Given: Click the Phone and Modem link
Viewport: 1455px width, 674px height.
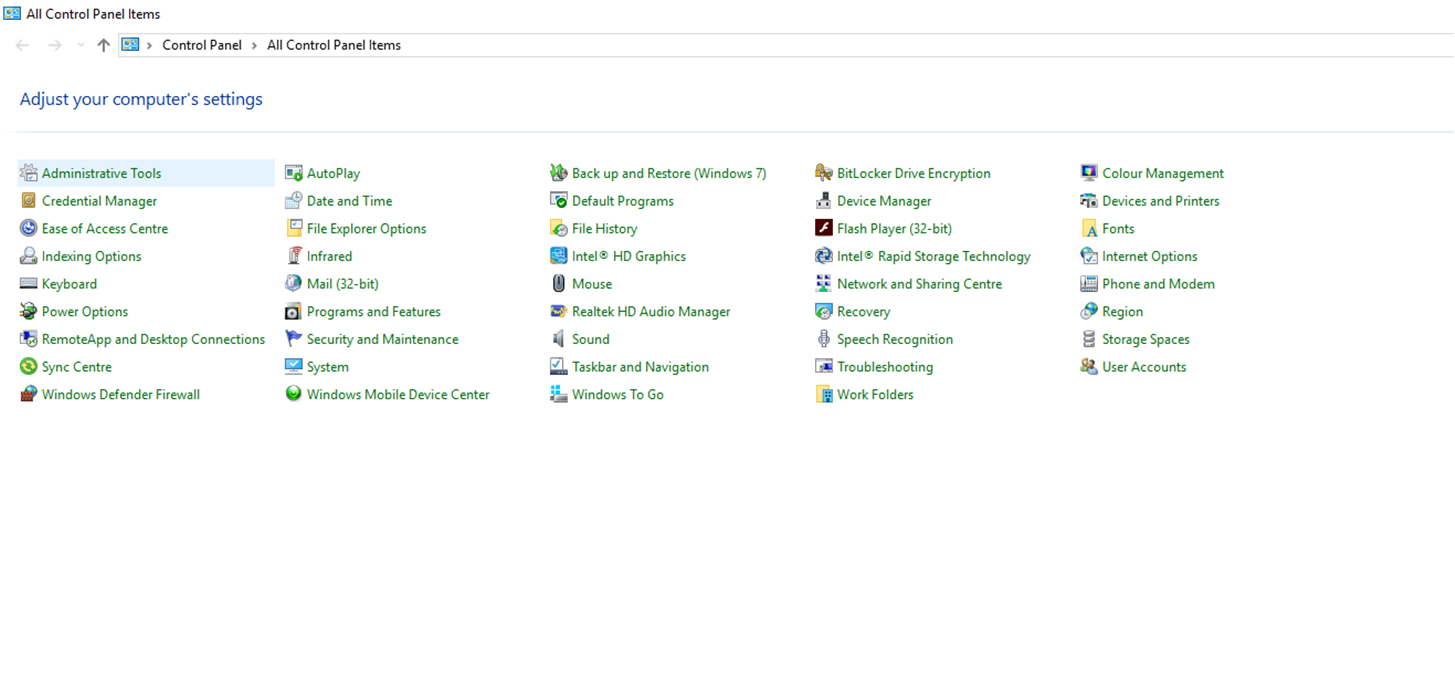Looking at the screenshot, I should click(1158, 284).
